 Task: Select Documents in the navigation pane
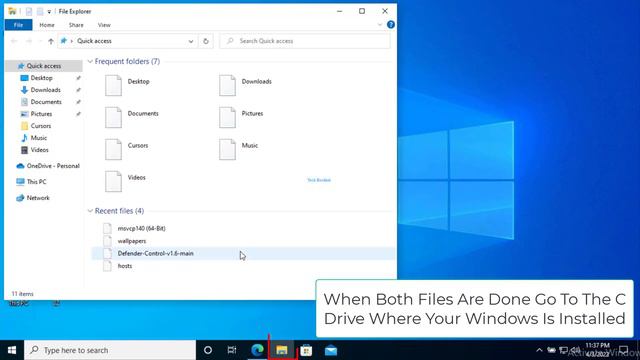pyautogui.click(x=46, y=102)
